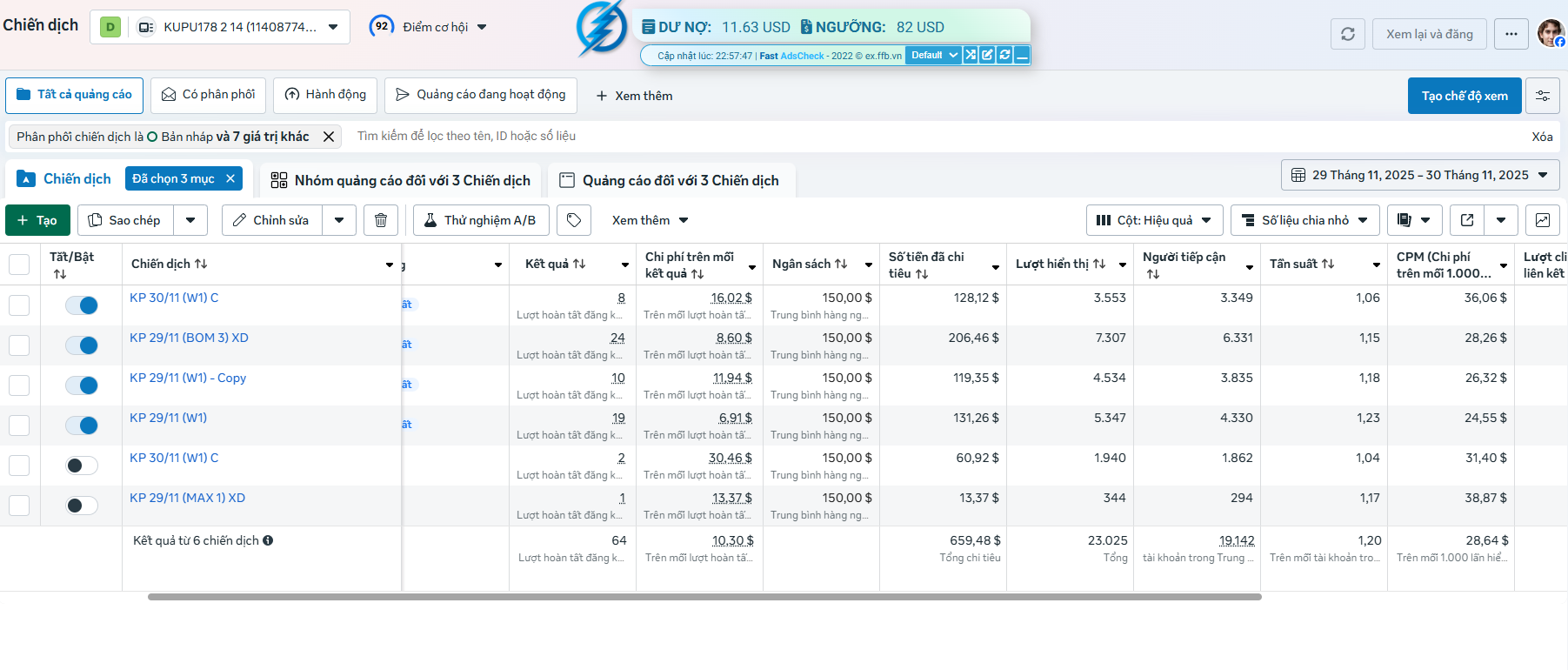Open the Nhóm quảng cáo đối với 3 Chiến dịch tab
Screen dimensions: 1568x670
[x=400, y=180]
